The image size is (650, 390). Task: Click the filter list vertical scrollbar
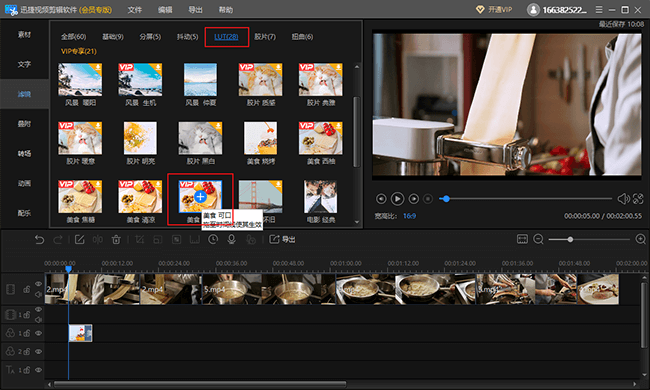click(x=357, y=132)
